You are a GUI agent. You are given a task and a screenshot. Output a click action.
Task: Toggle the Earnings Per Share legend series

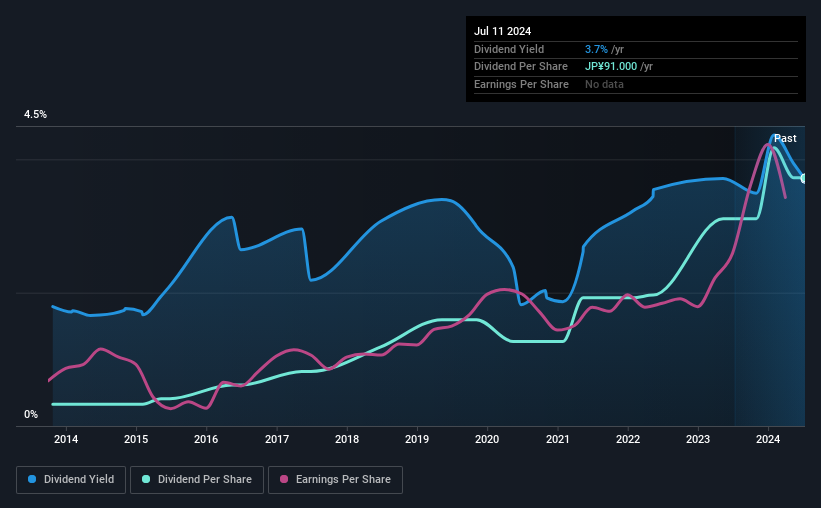click(335, 480)
